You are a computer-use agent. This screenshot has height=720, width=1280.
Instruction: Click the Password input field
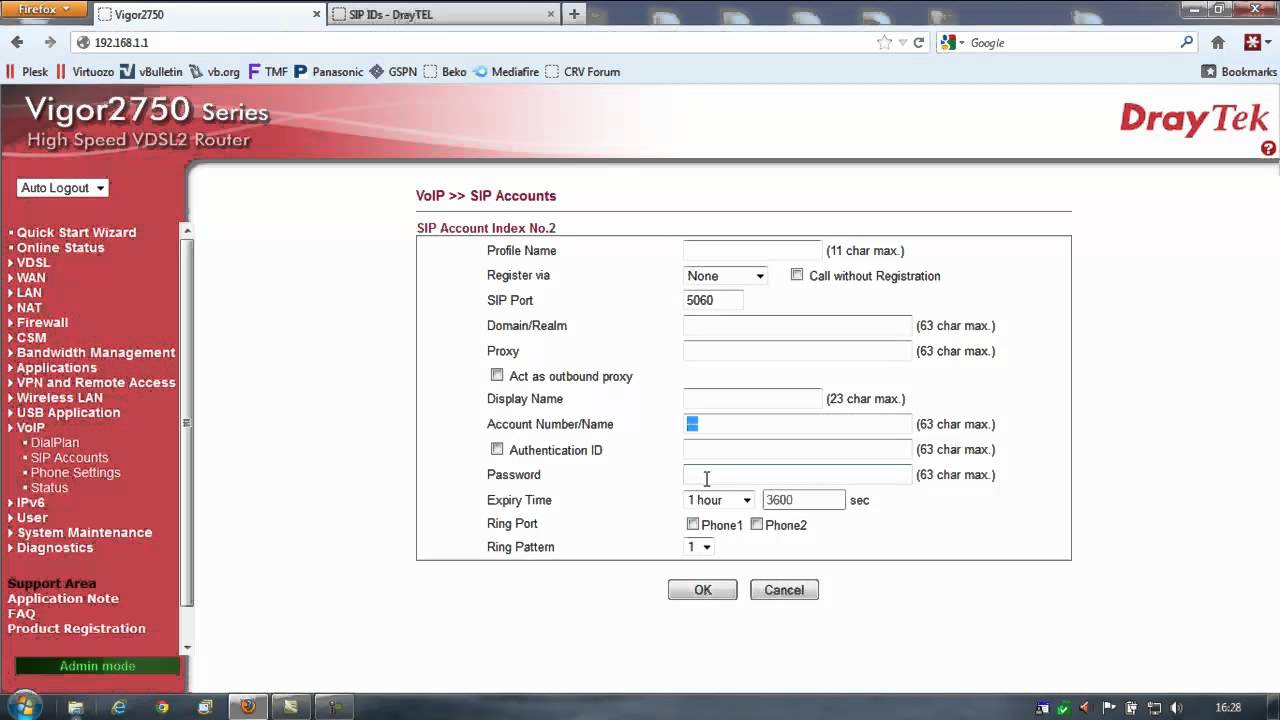coord(797,475)
